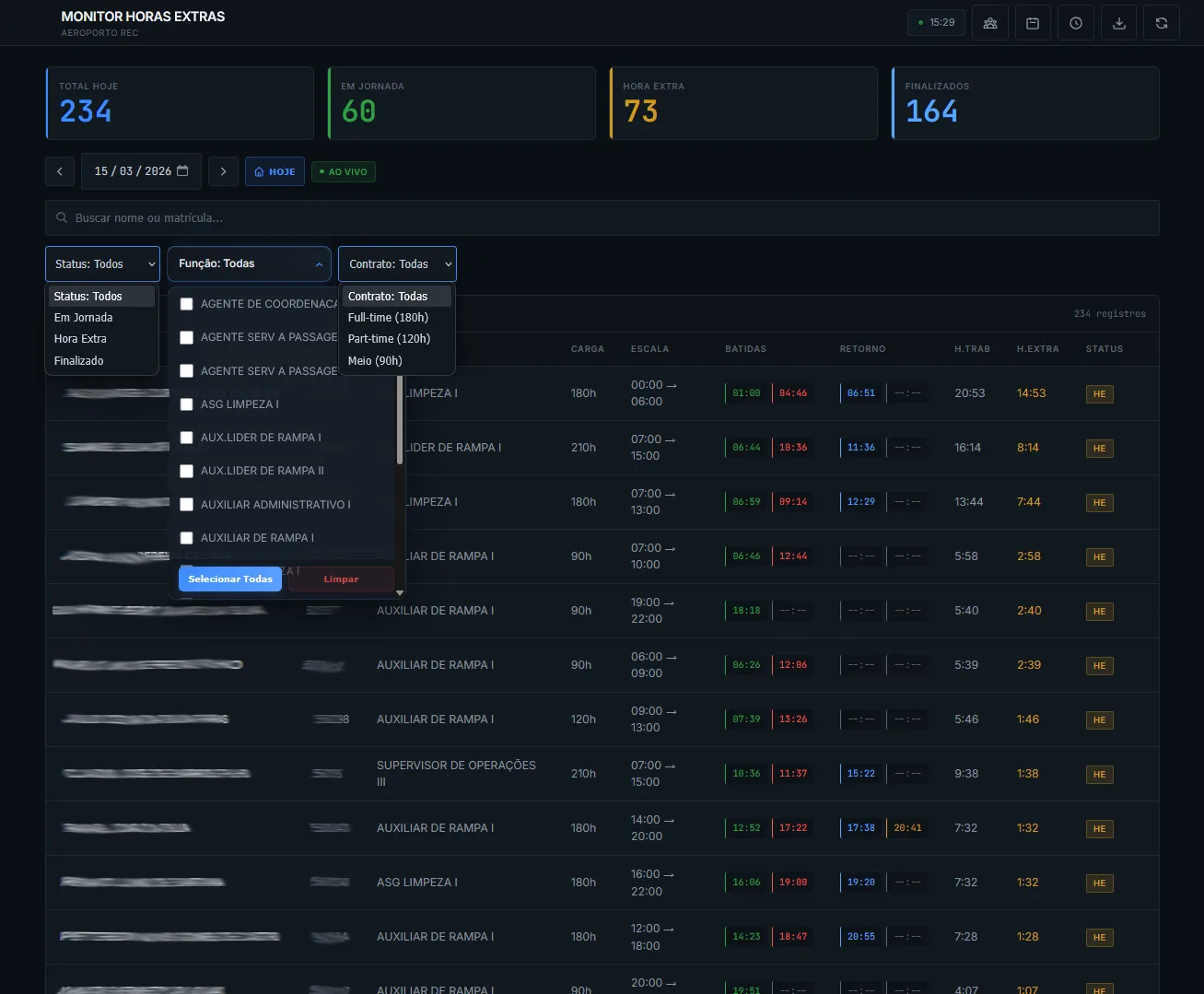1204x994 pixels.
Task: Click the green 18:18 punch badge
Action: tap(746, 611)
